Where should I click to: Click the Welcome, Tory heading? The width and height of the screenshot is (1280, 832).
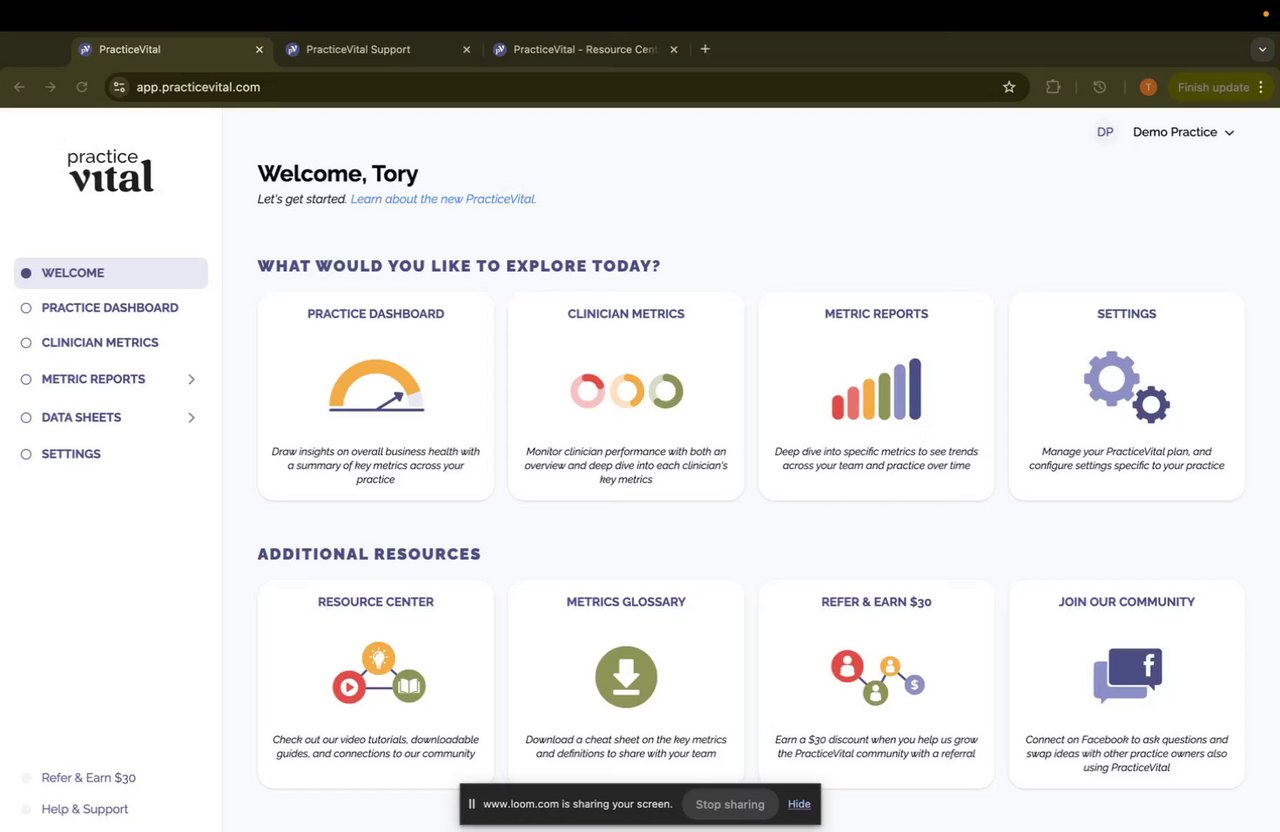point(338,174)
